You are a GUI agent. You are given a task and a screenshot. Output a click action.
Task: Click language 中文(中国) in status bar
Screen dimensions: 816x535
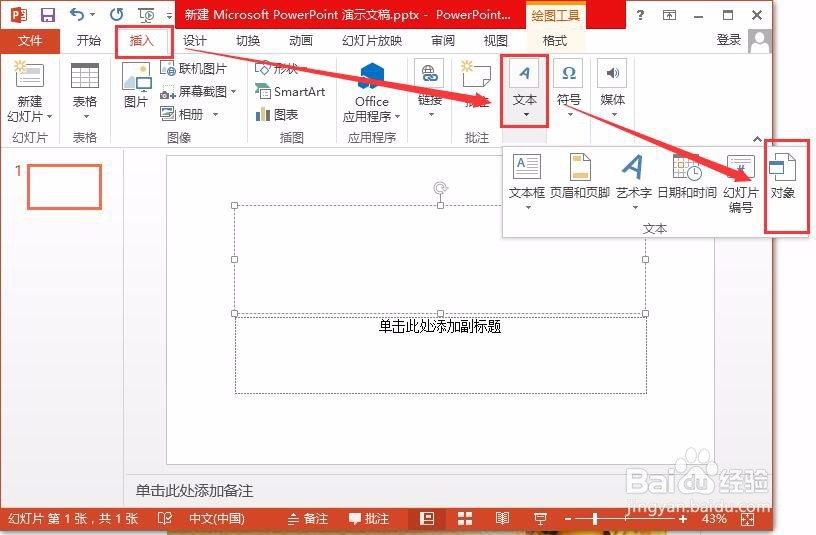point(216,518)
